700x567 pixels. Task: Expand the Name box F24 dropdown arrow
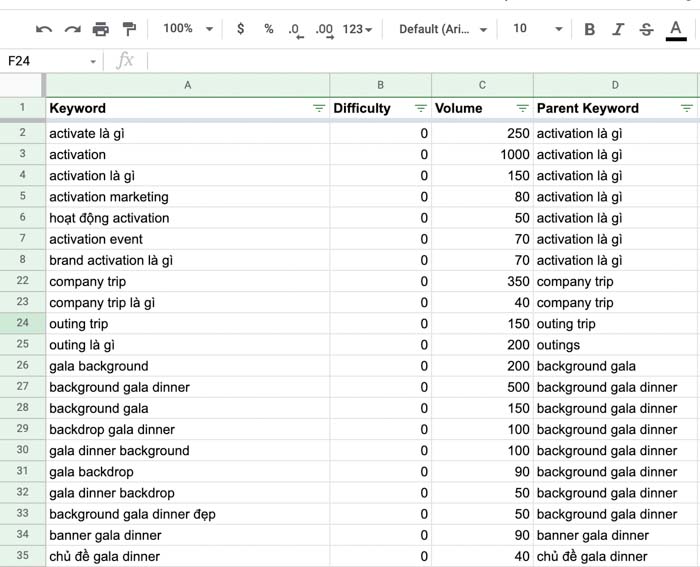[93, 61]
